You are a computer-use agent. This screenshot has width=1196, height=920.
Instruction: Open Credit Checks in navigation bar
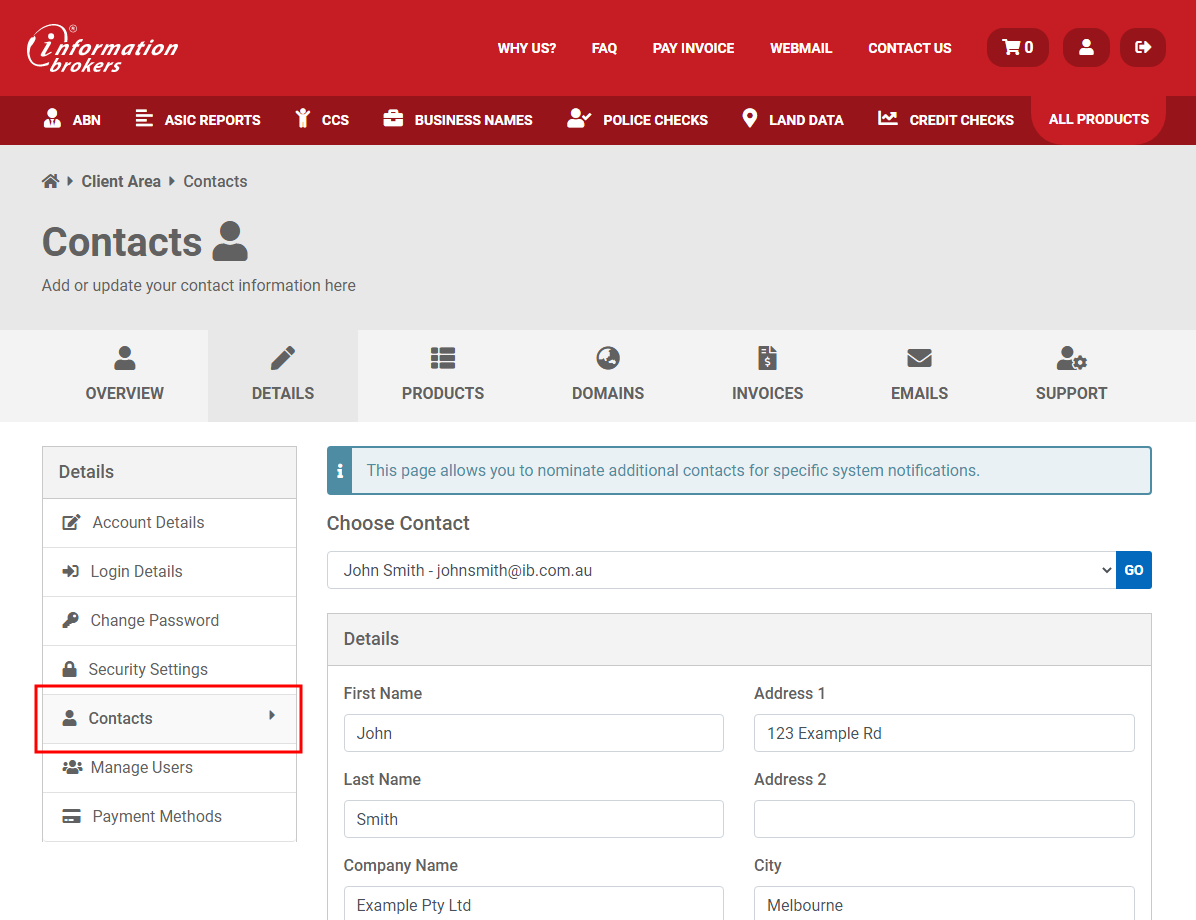click(x=946, y=120)
